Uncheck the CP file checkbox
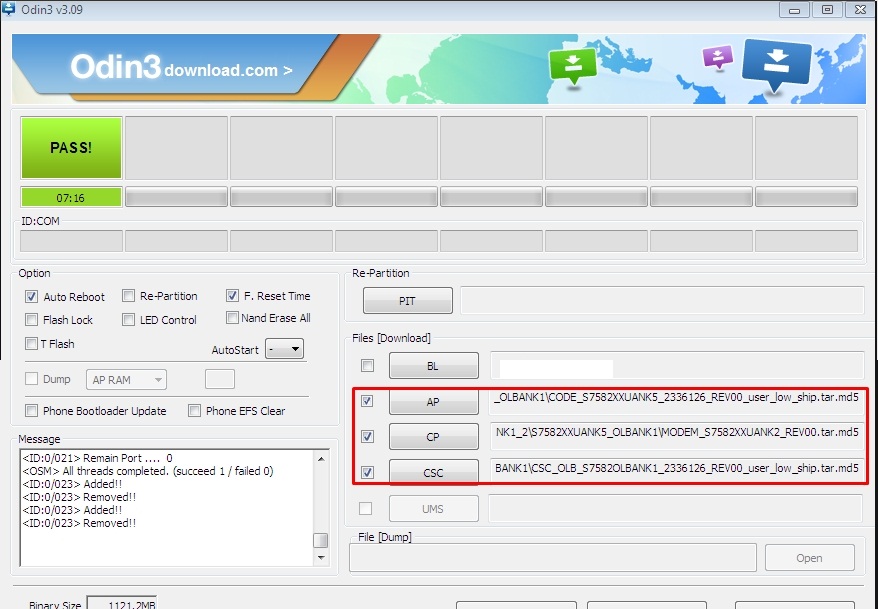This screenshot has width=878, height=609. point(367,437)
